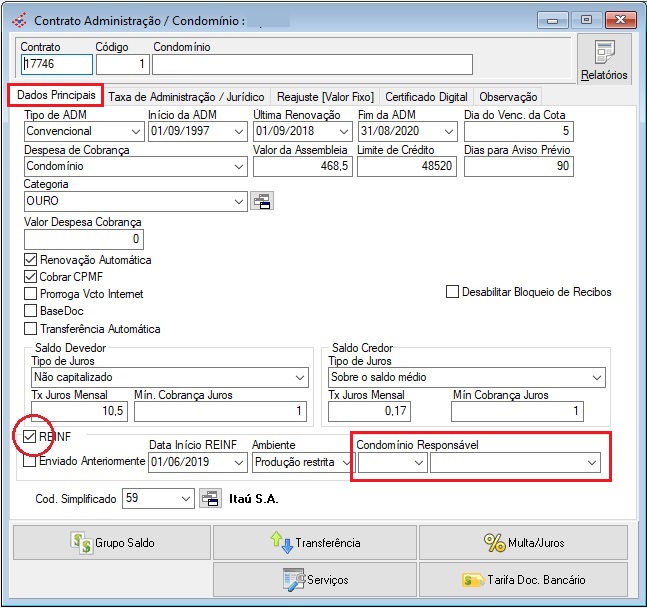Expand the Despesa de Cobrança dropdown
647x608 pixels.
(238, 166)
